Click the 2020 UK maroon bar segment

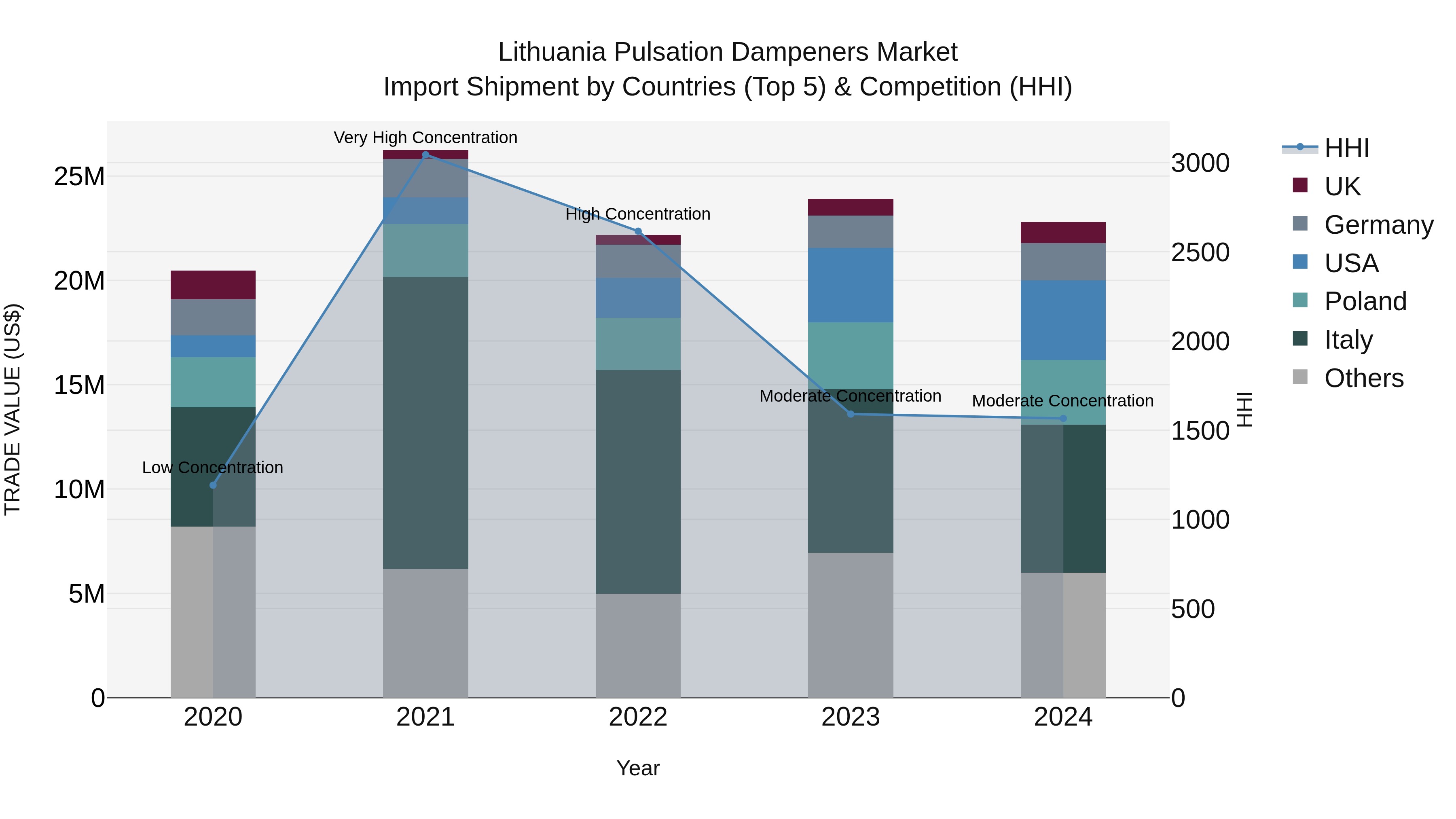pyautogui.click(x=213, y=285)
